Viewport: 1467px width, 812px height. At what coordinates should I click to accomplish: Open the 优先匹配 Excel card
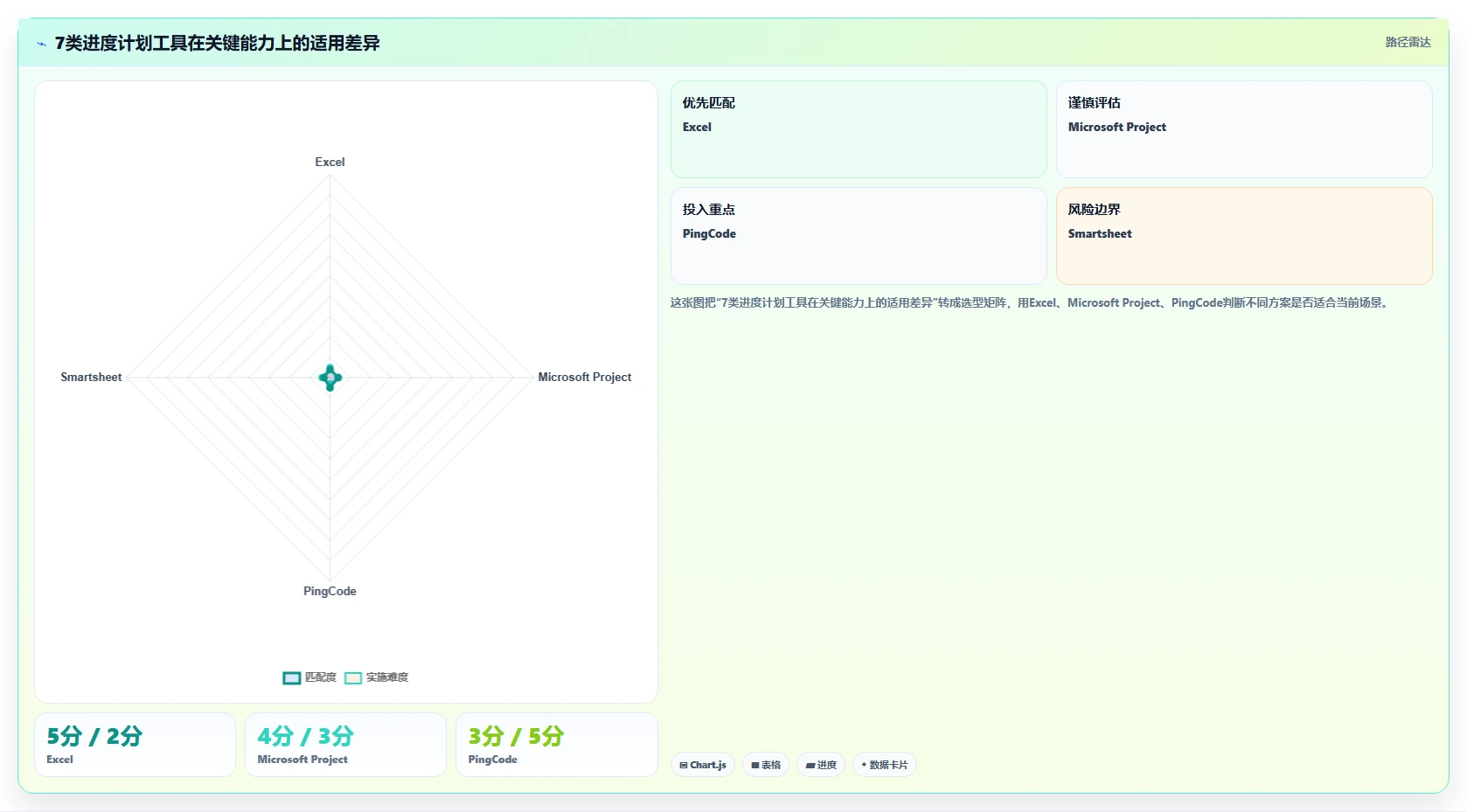coord(859,129)
